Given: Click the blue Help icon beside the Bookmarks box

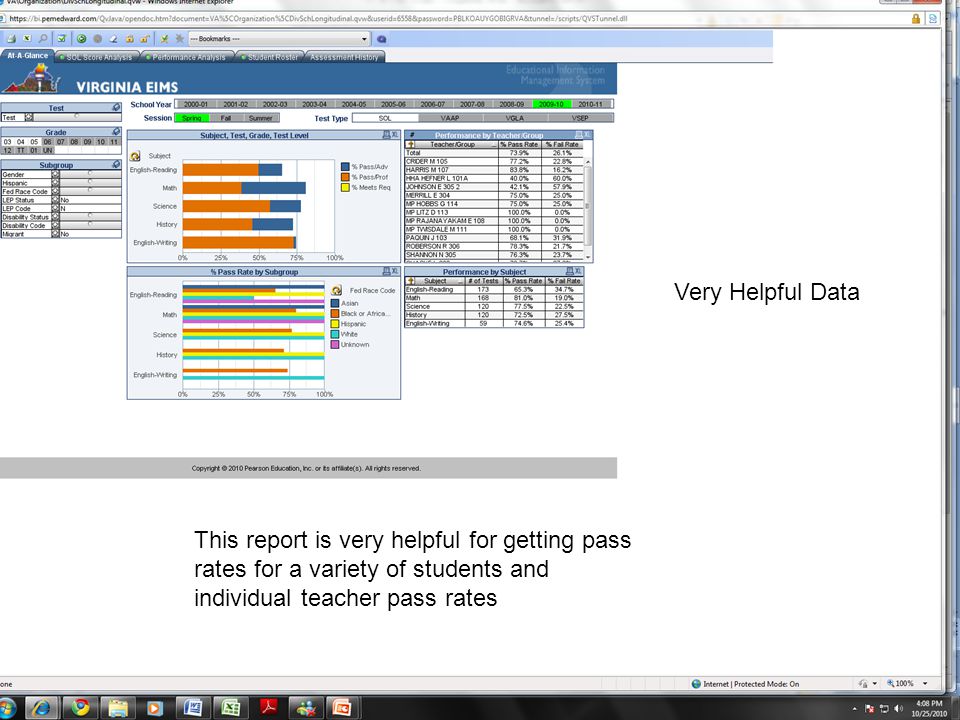Looking at the screenshot, I should pyautogui.click(x=381, y=39).
